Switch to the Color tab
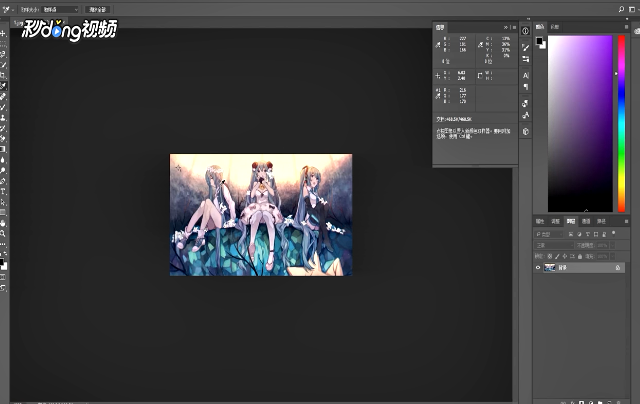This screenshot has height=404, width=640. point(540,27)
